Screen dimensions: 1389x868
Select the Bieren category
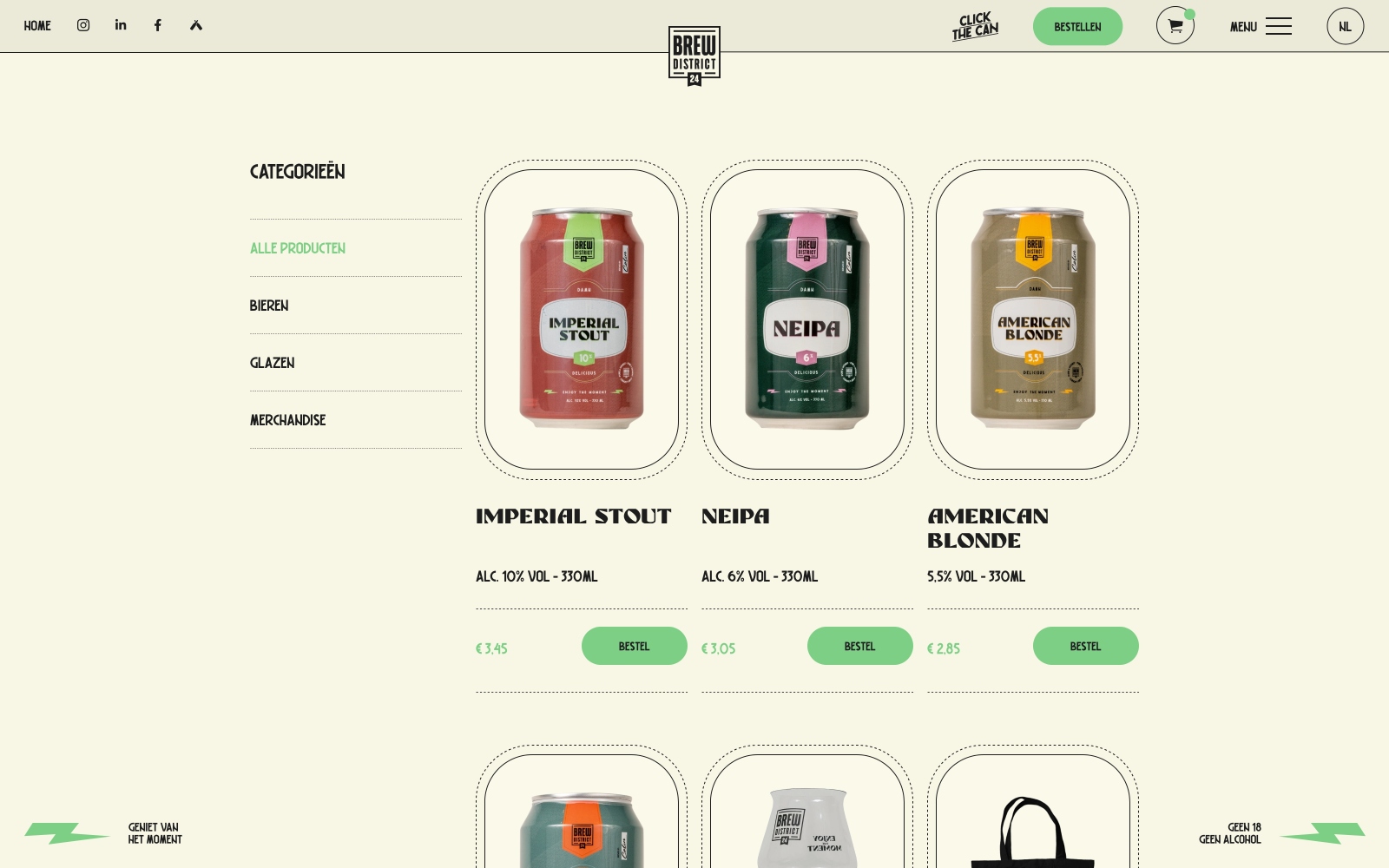(269, 306)
